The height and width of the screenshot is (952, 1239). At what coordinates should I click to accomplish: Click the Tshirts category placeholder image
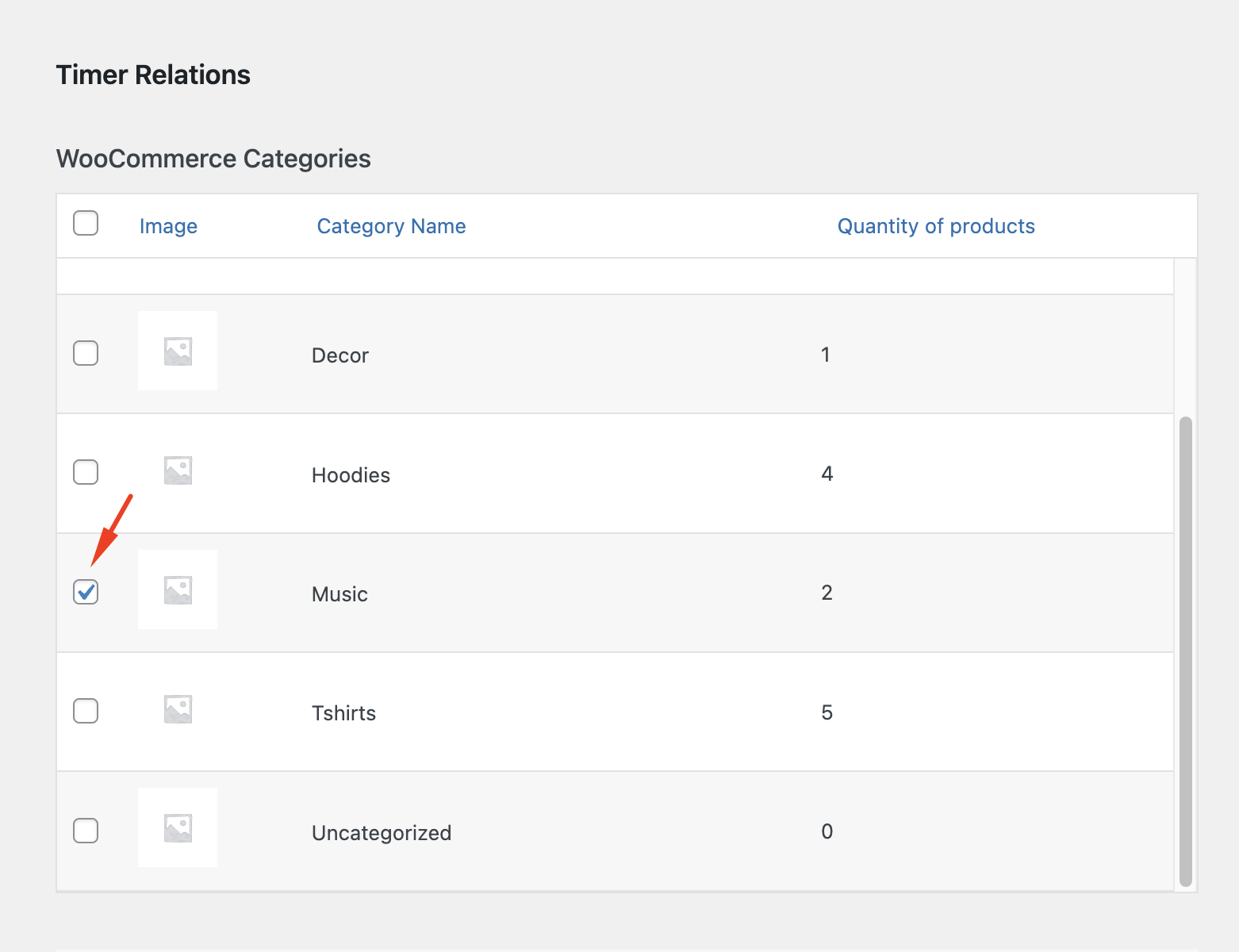coord(178,708)
